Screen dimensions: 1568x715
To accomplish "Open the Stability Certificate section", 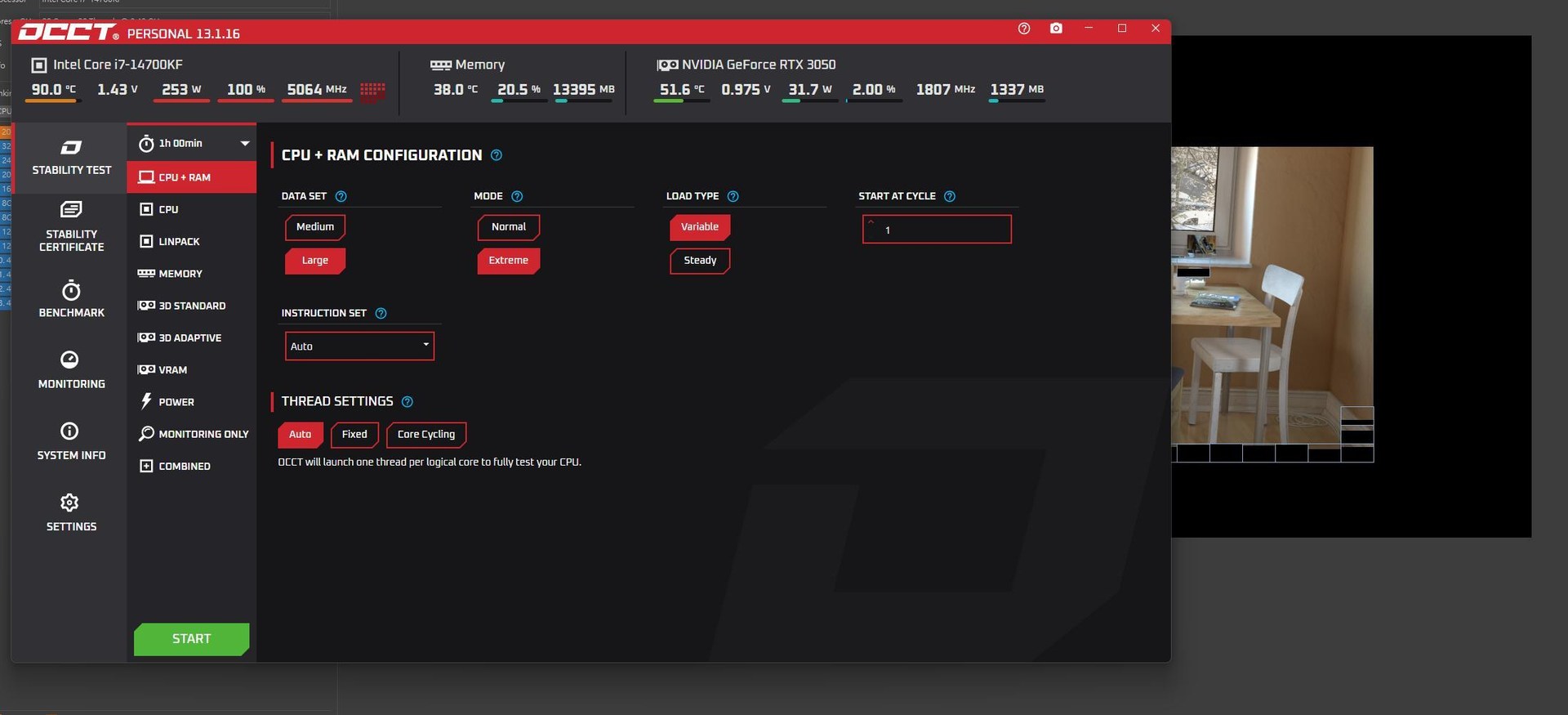I will (71, 226).
